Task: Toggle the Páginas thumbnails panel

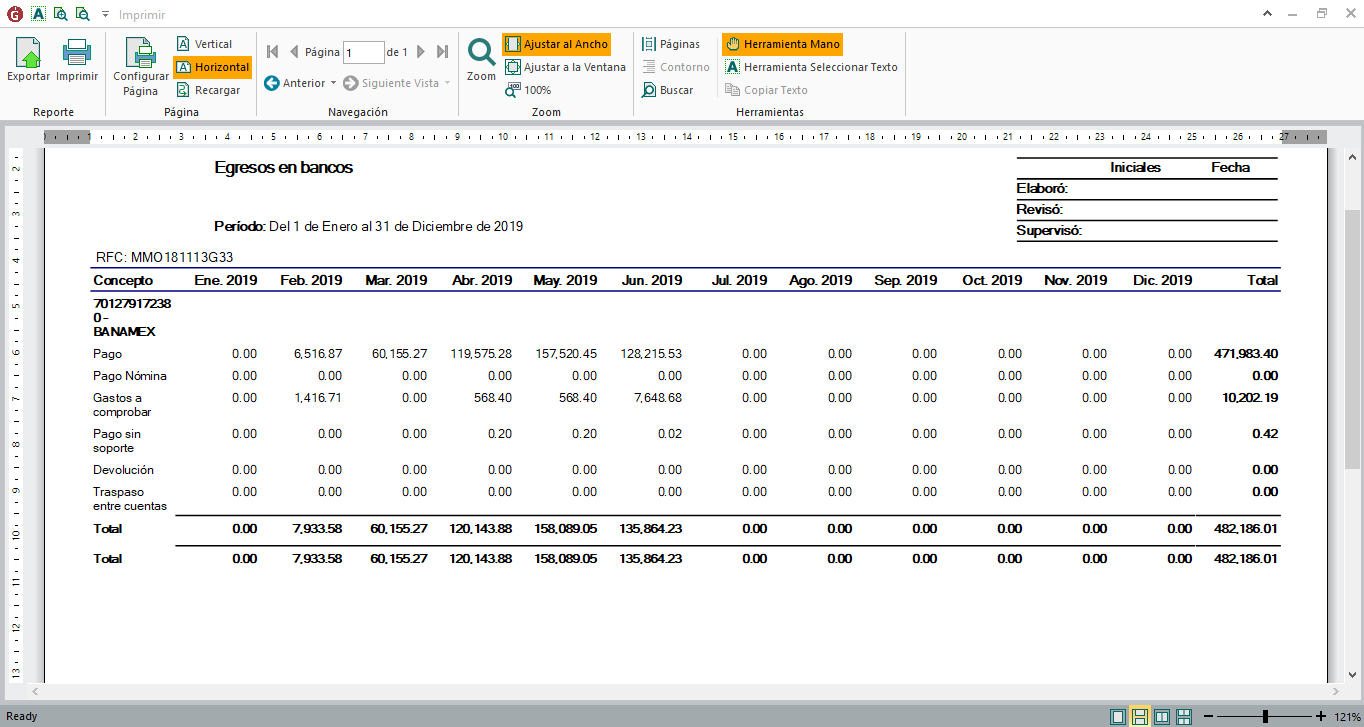Action: 671,44
